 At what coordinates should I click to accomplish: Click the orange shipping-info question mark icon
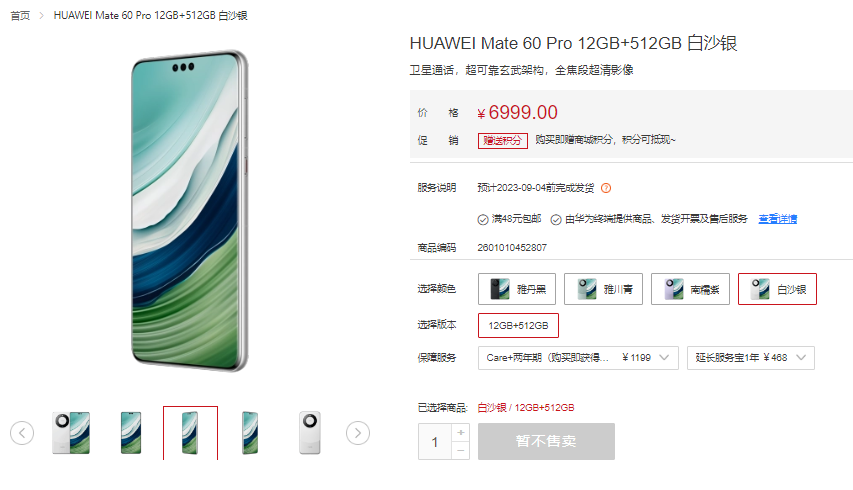point(606,188)
